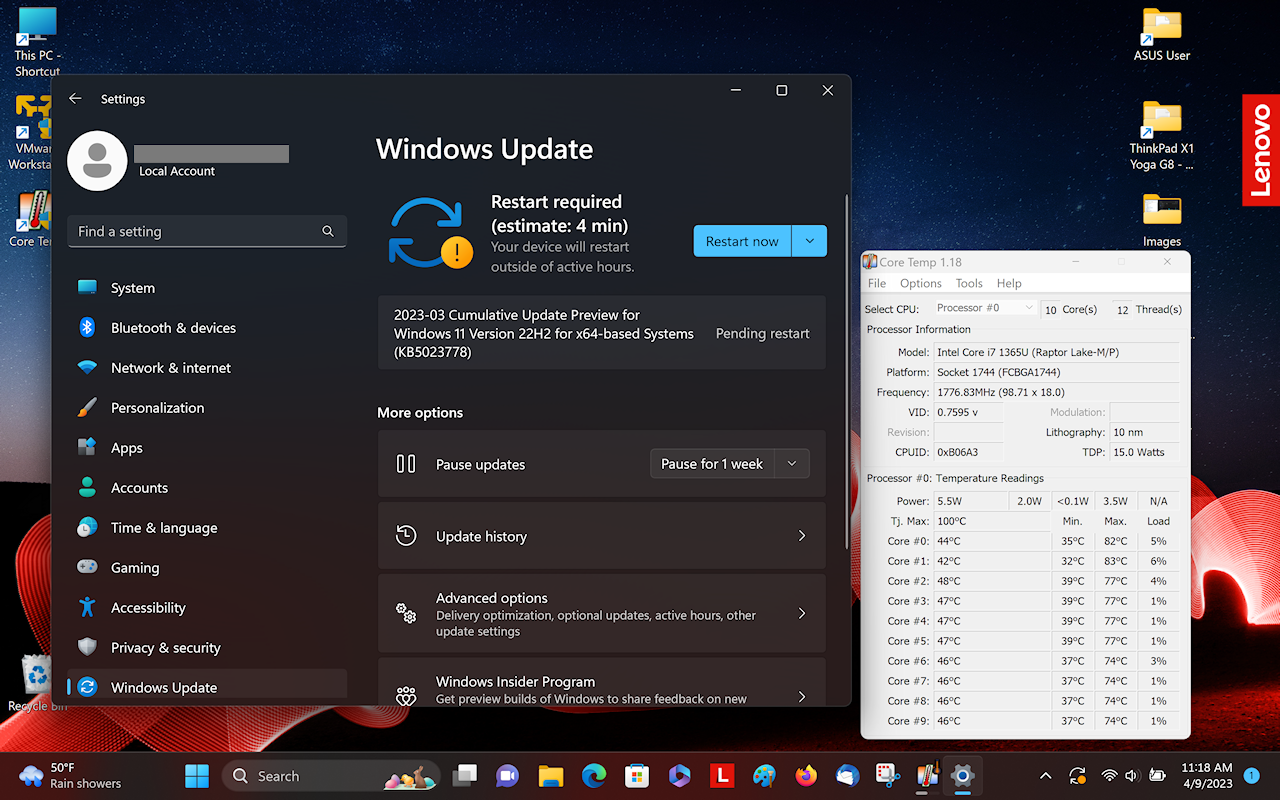Click the Model field in Core Temp
1280x800 pixels.
tap(1056, 352)
